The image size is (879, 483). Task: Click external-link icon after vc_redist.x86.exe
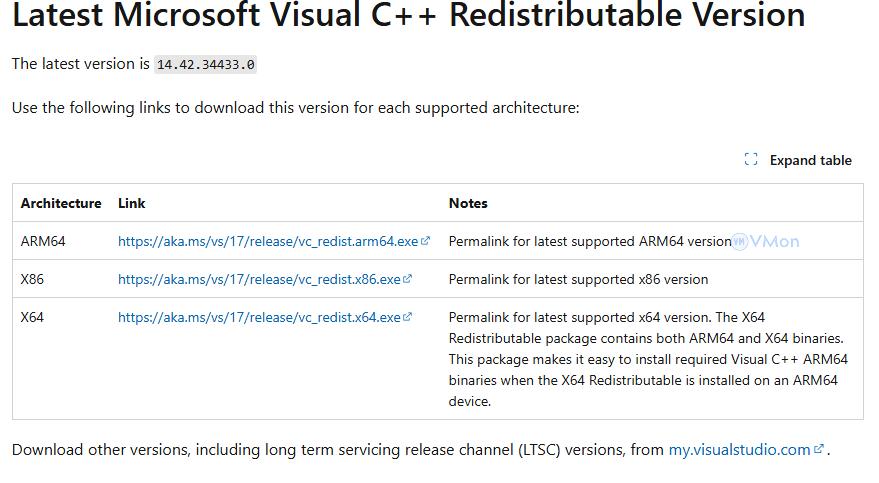(x=408, y=279)
